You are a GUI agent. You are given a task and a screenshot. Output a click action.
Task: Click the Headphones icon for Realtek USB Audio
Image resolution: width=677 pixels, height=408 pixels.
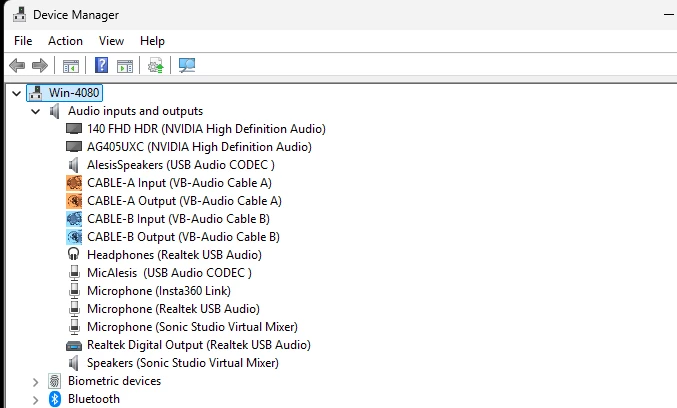[74, 254]
